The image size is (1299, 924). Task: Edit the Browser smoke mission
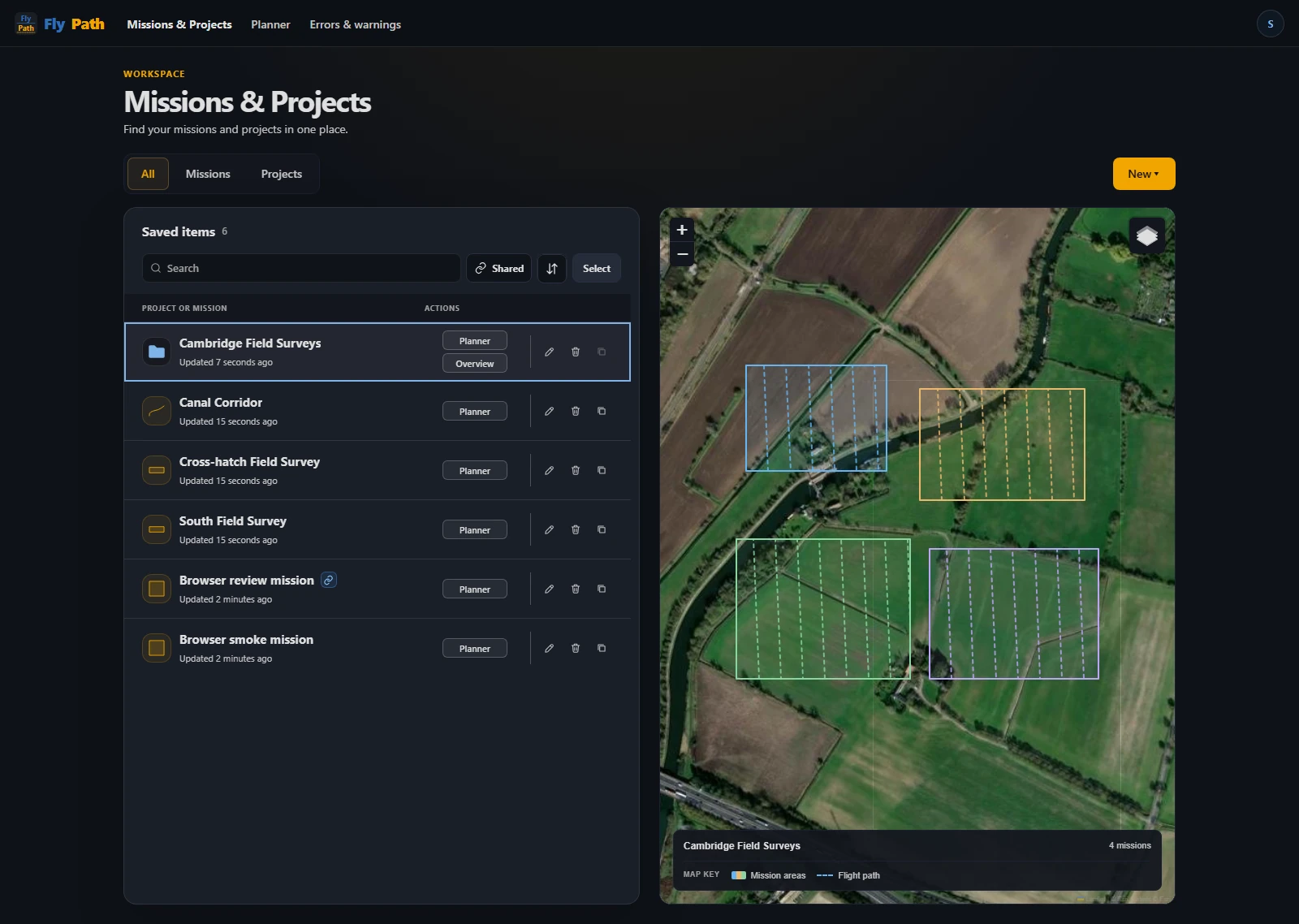pos(550,648)
